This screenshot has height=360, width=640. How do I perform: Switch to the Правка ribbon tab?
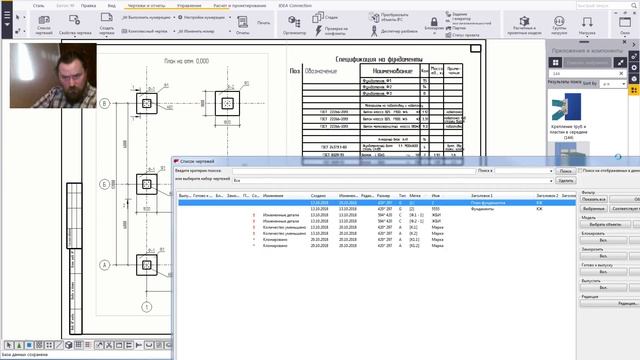(88, 6)
